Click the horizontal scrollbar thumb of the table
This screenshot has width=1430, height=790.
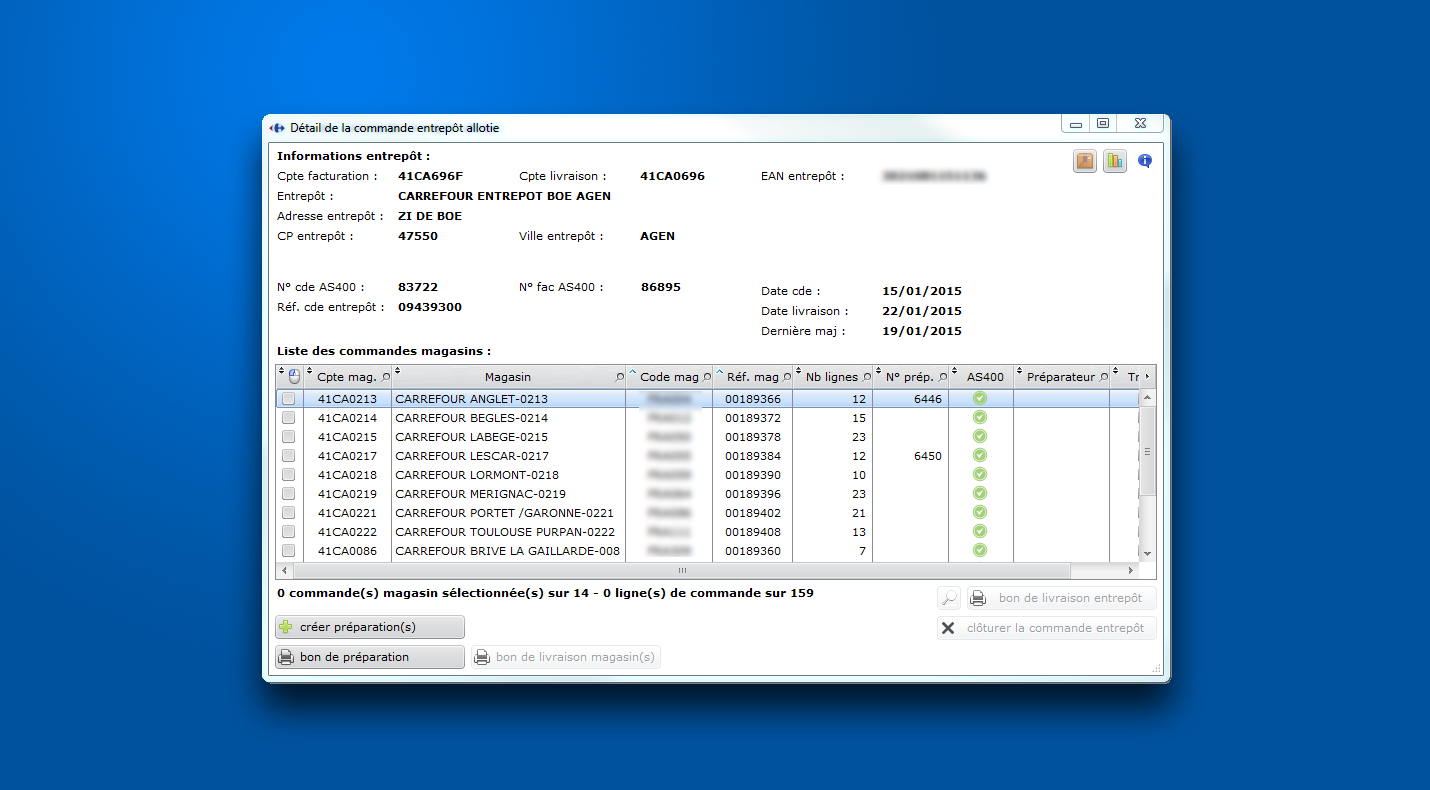682,571
